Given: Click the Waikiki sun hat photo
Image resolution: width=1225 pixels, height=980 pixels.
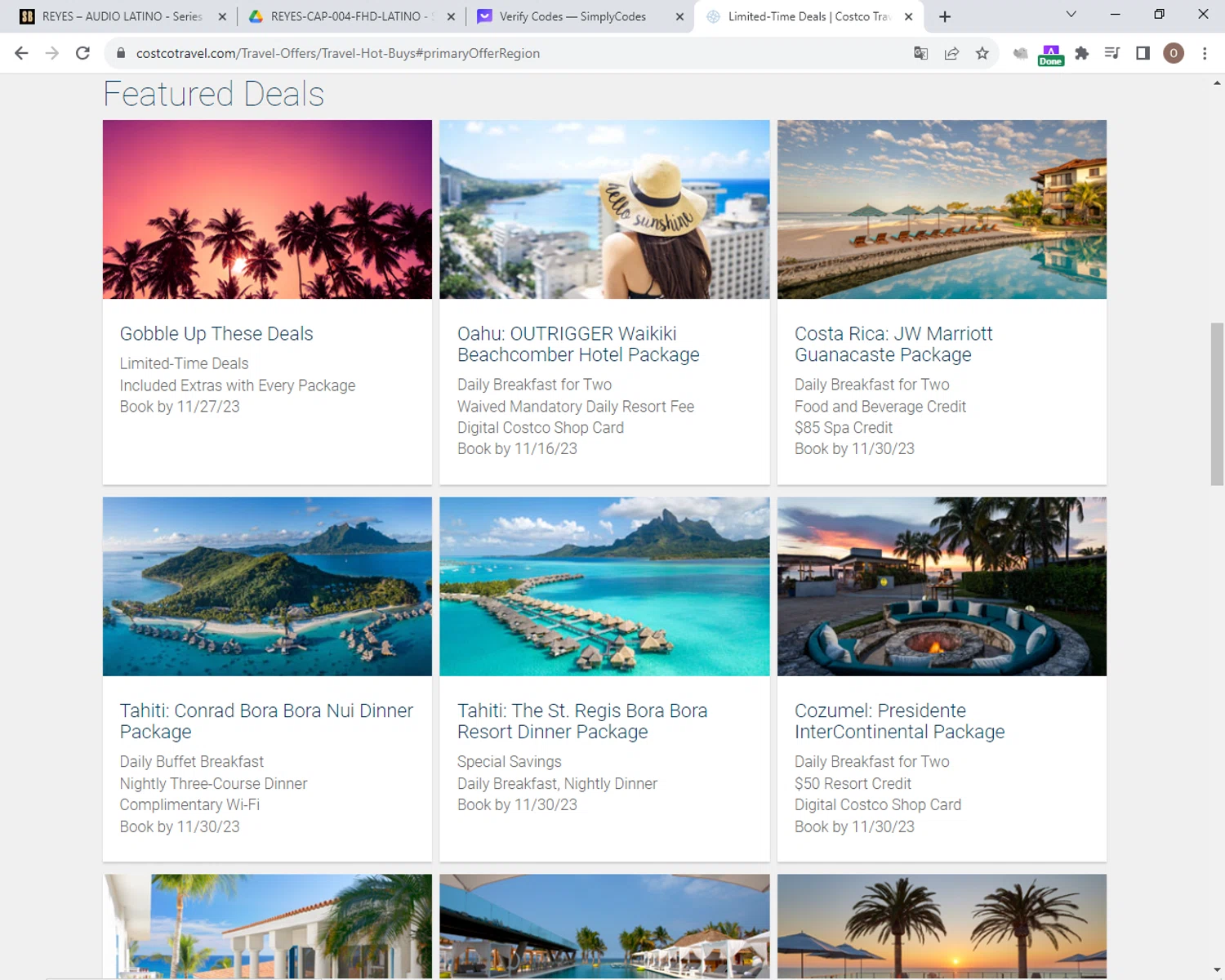Looking at the screenshot, I should [x=604, y=209].
